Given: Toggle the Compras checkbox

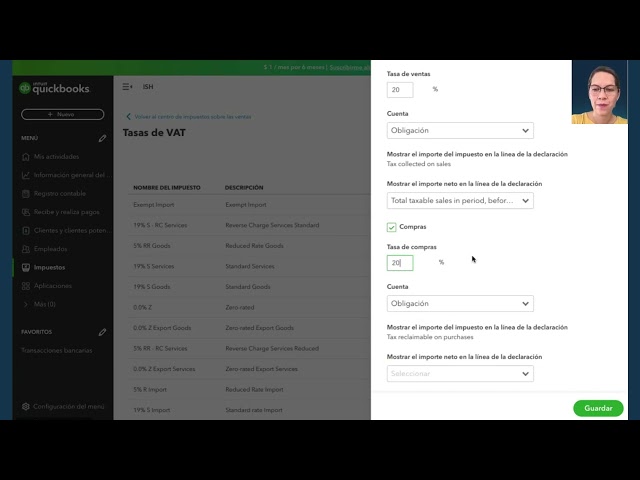Looking at the screenshot, I should (x=391, y=227).
